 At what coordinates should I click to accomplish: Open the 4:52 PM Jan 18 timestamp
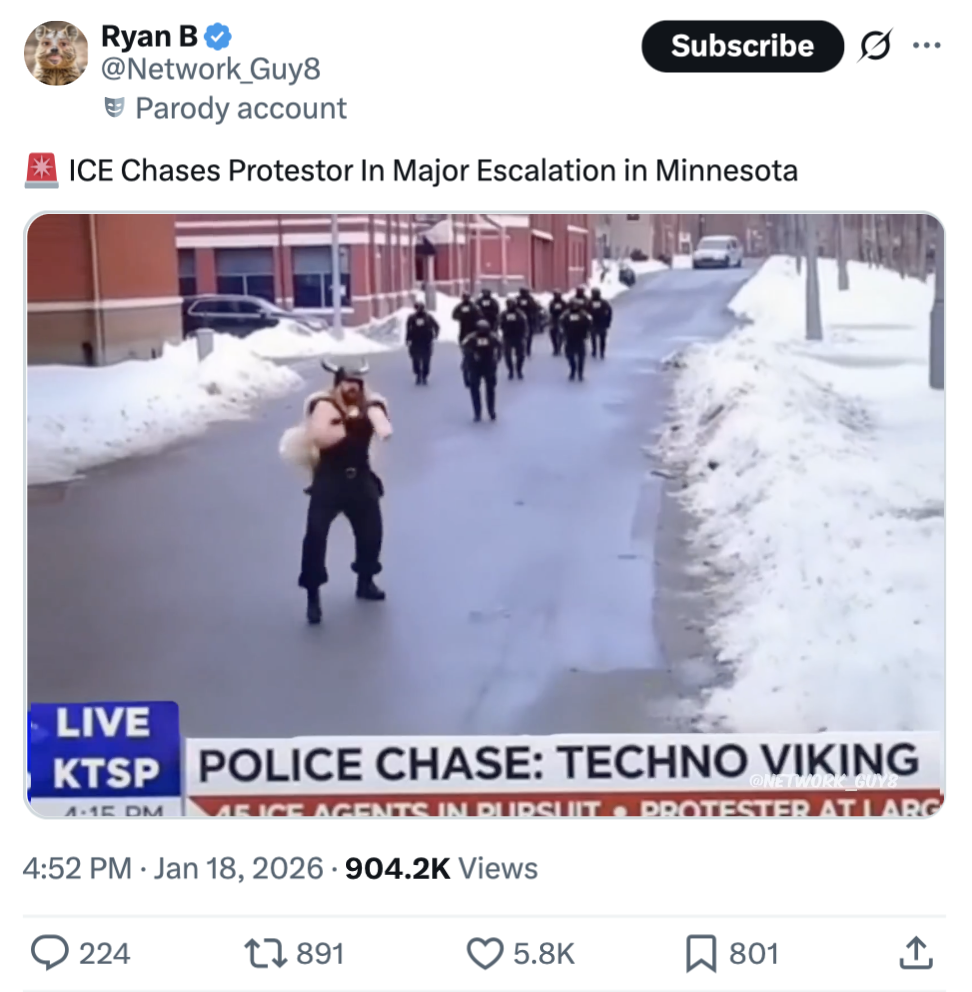[173, 868]
